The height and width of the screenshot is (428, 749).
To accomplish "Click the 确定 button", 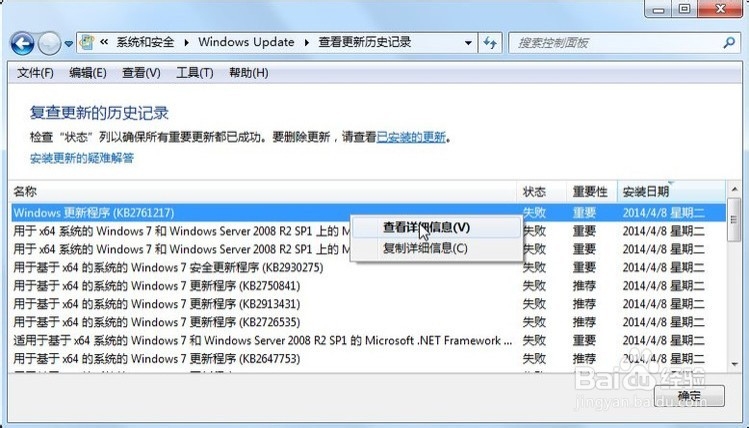I will [689, 396].
